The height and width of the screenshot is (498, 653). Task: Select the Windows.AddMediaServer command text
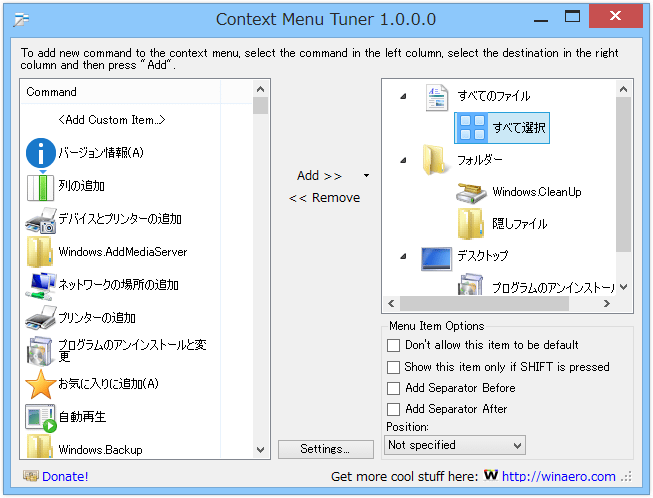(x=123, y=252)
